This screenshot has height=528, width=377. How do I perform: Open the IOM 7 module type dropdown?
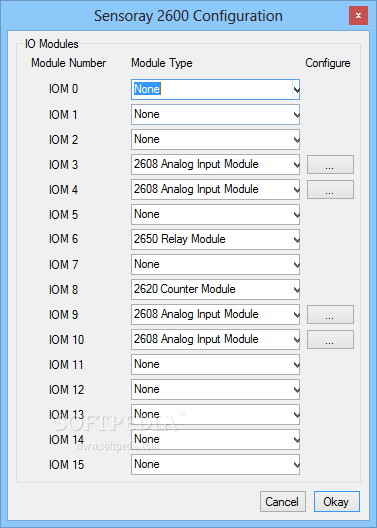[215, 264]
